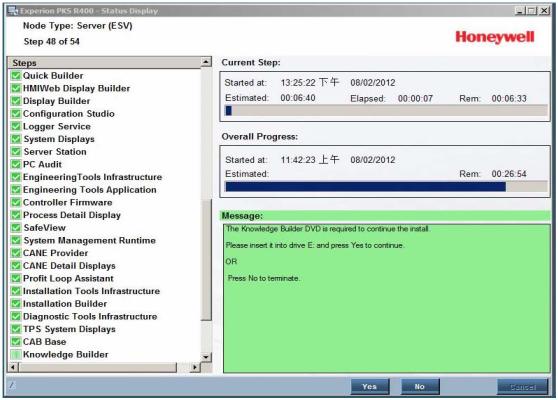Click green checkmark icon beside CAB Base
This screenshot has width=558, height=400.
click(x=16, y=342)
